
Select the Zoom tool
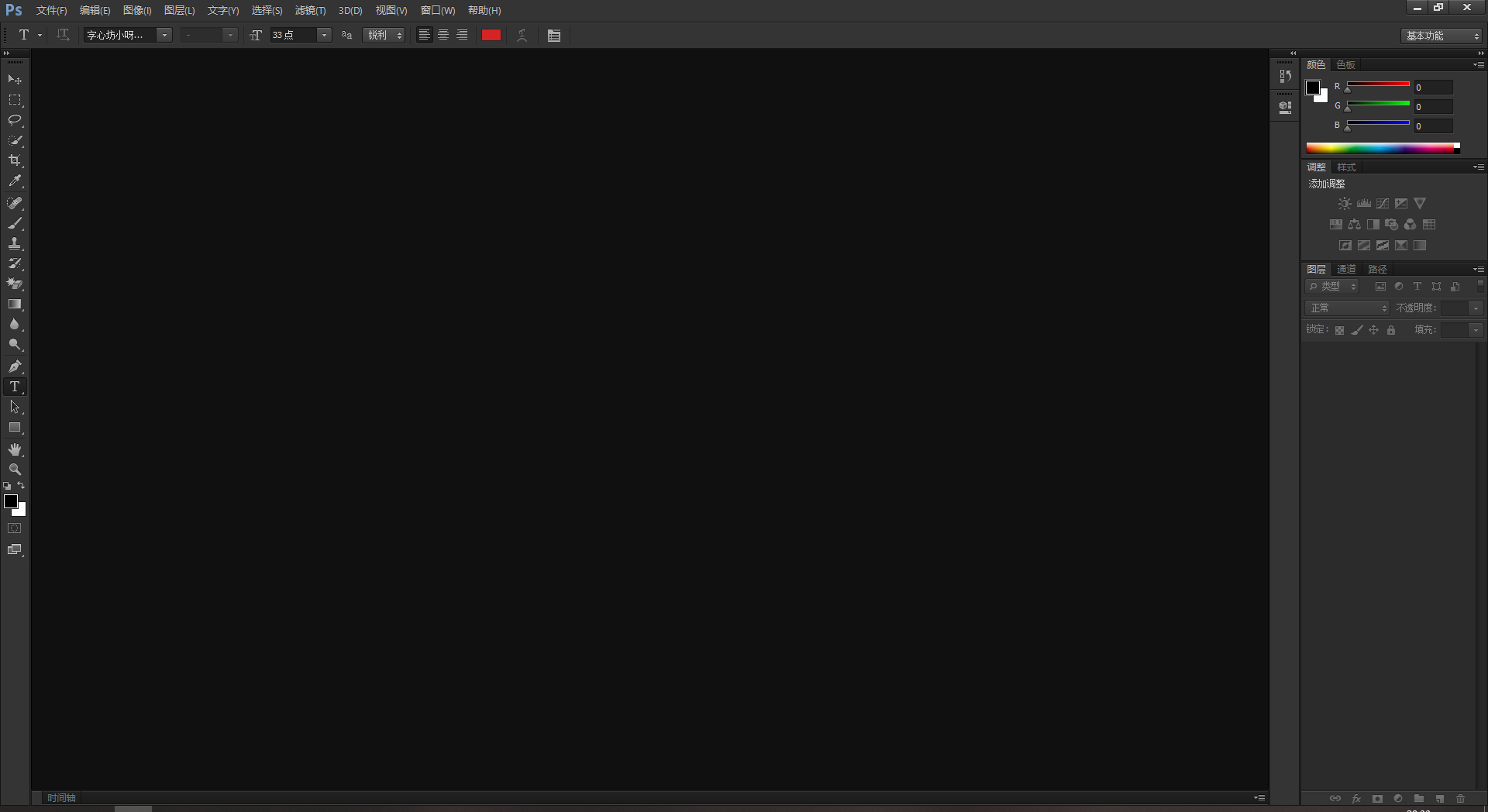pyautogui.click(x=15, y=470)
